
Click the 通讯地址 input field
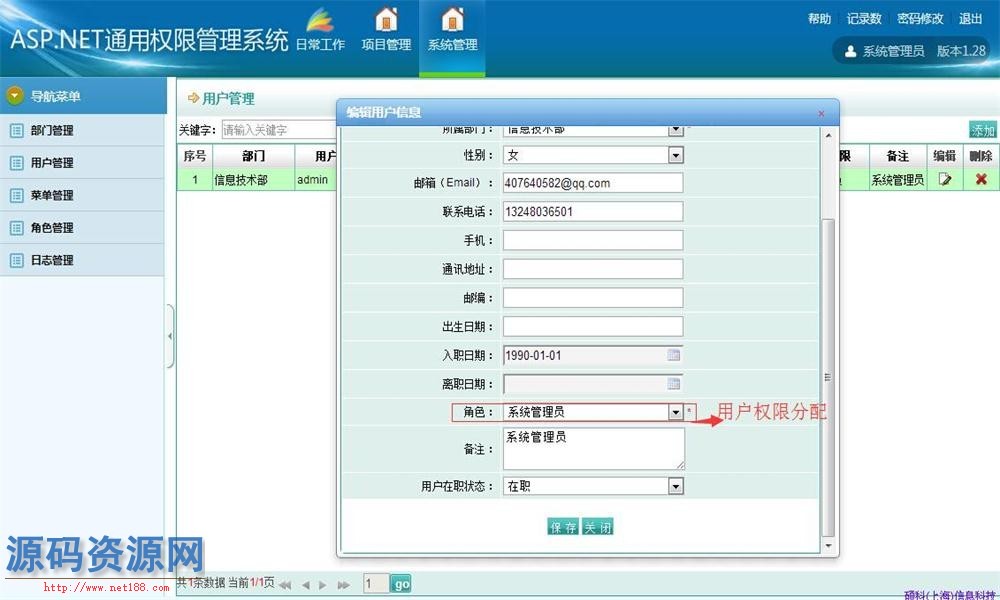pos(593,269)
